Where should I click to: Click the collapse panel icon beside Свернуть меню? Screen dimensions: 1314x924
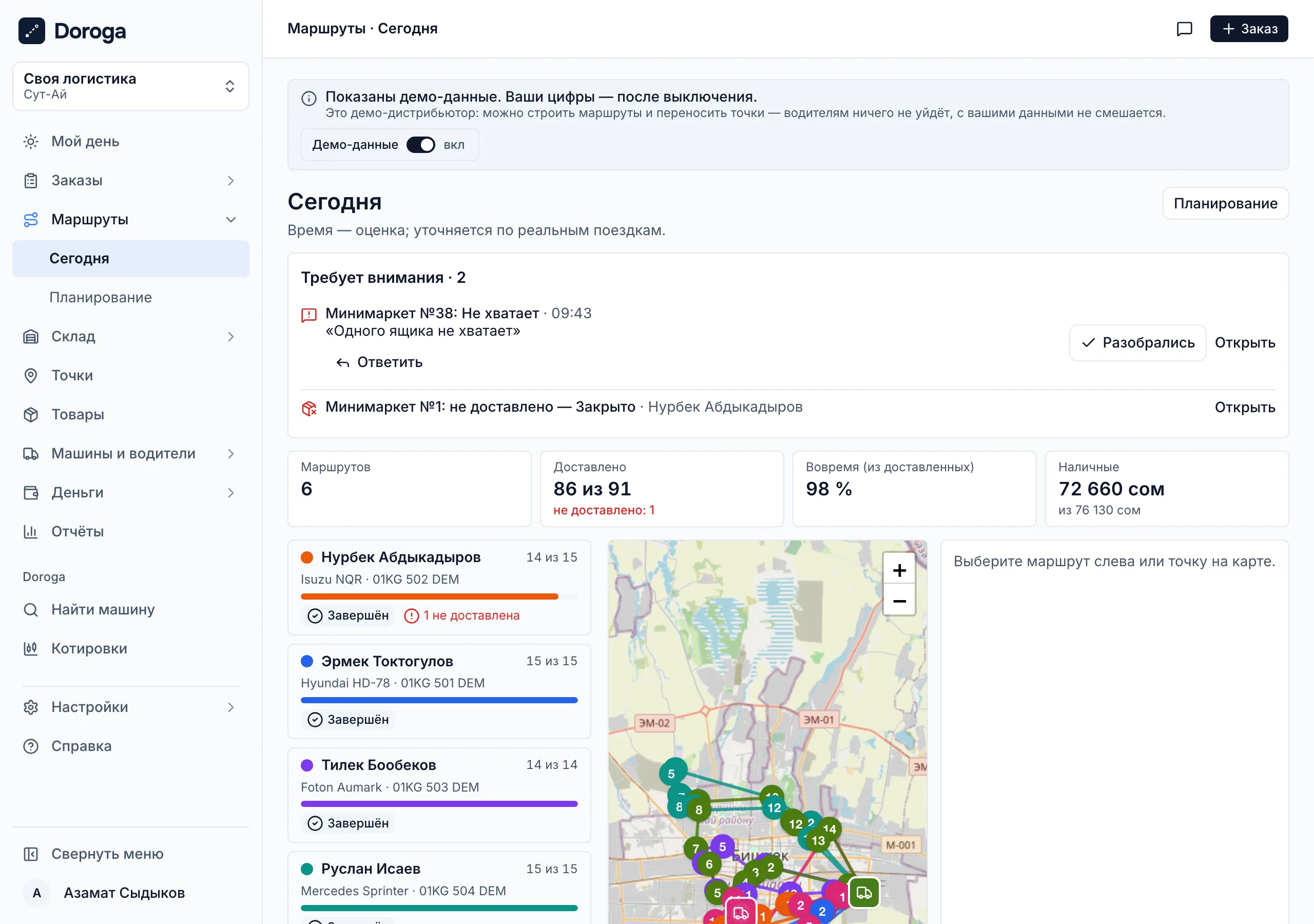point(31,854)
